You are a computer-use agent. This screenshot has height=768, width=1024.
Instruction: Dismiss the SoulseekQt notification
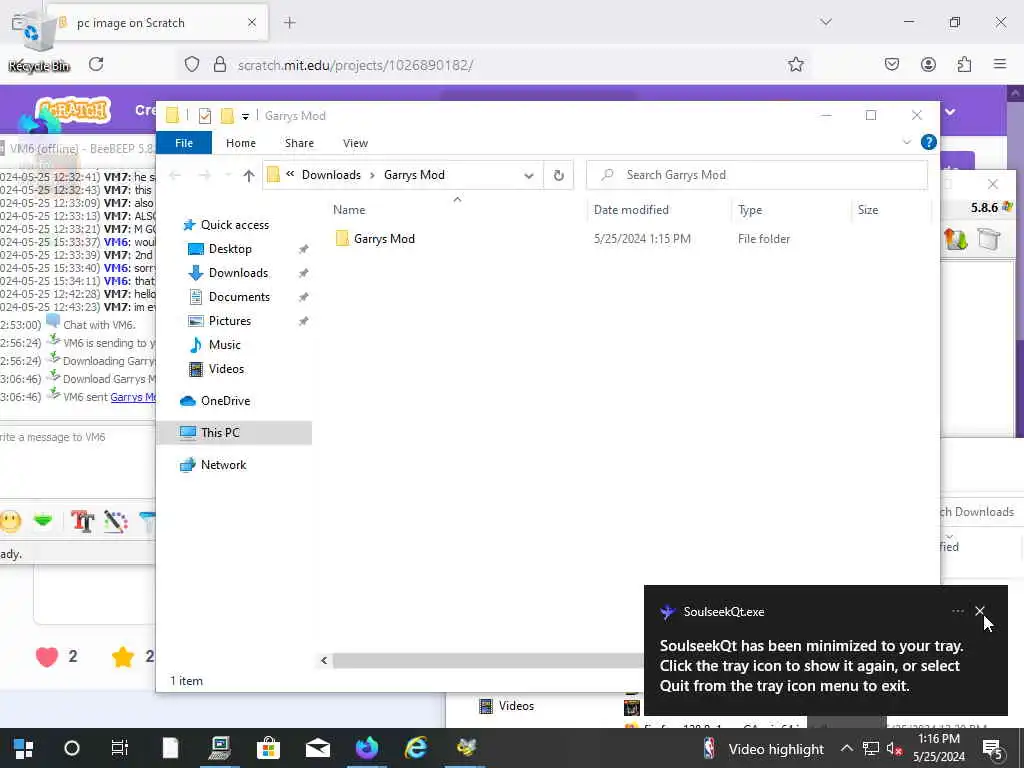point(979,611)
